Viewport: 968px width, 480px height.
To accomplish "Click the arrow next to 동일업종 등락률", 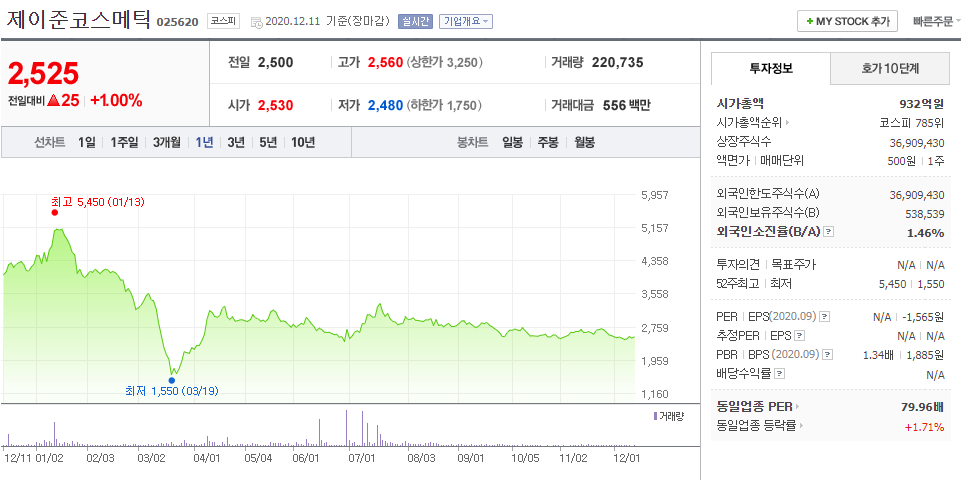I will (x=801, y=426).
